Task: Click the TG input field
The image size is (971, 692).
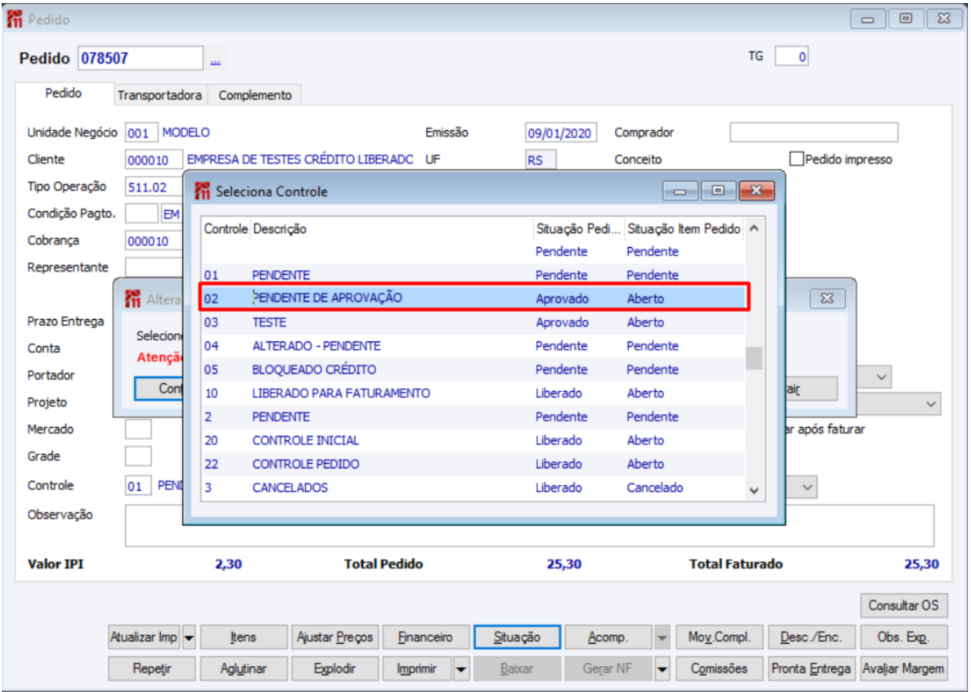Action: (791, 57)
